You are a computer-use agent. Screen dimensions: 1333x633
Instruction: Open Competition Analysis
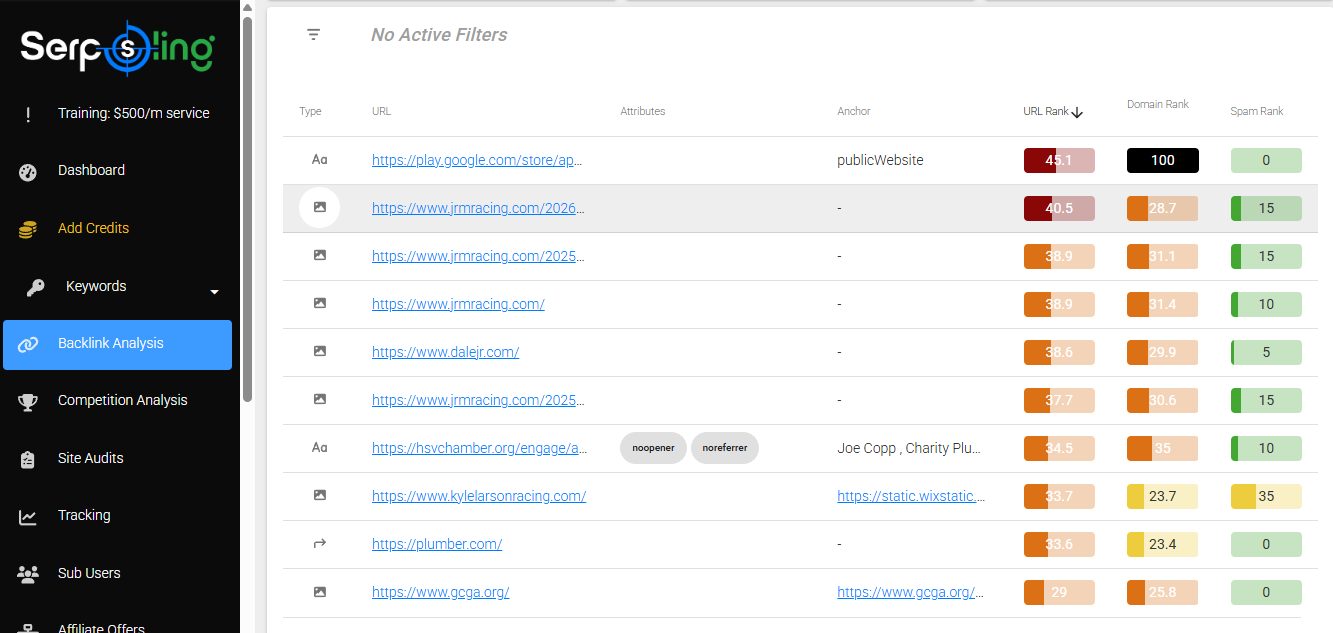click(x=122, y=400)
